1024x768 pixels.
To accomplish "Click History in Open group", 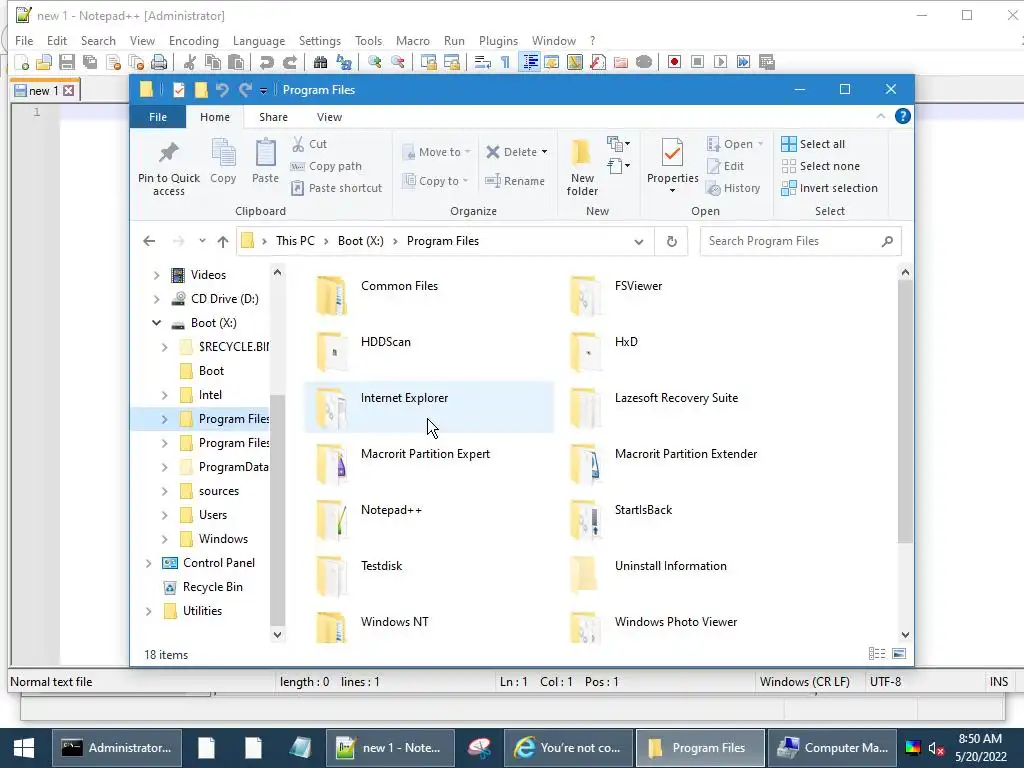I will click(x=734, y=188).
